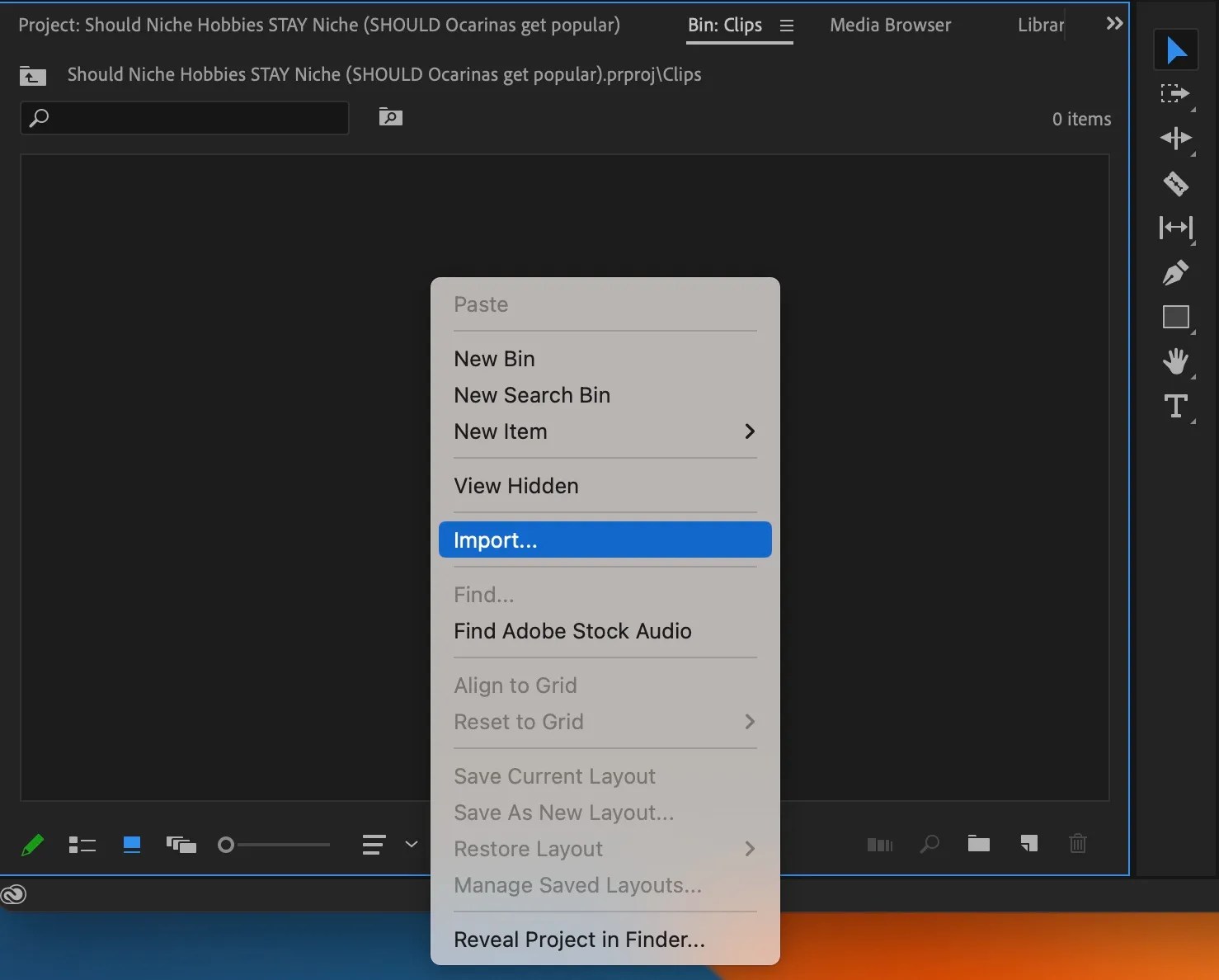Click the New Bin folder icon
1219x980 pixels.
[x=978, y=844]
